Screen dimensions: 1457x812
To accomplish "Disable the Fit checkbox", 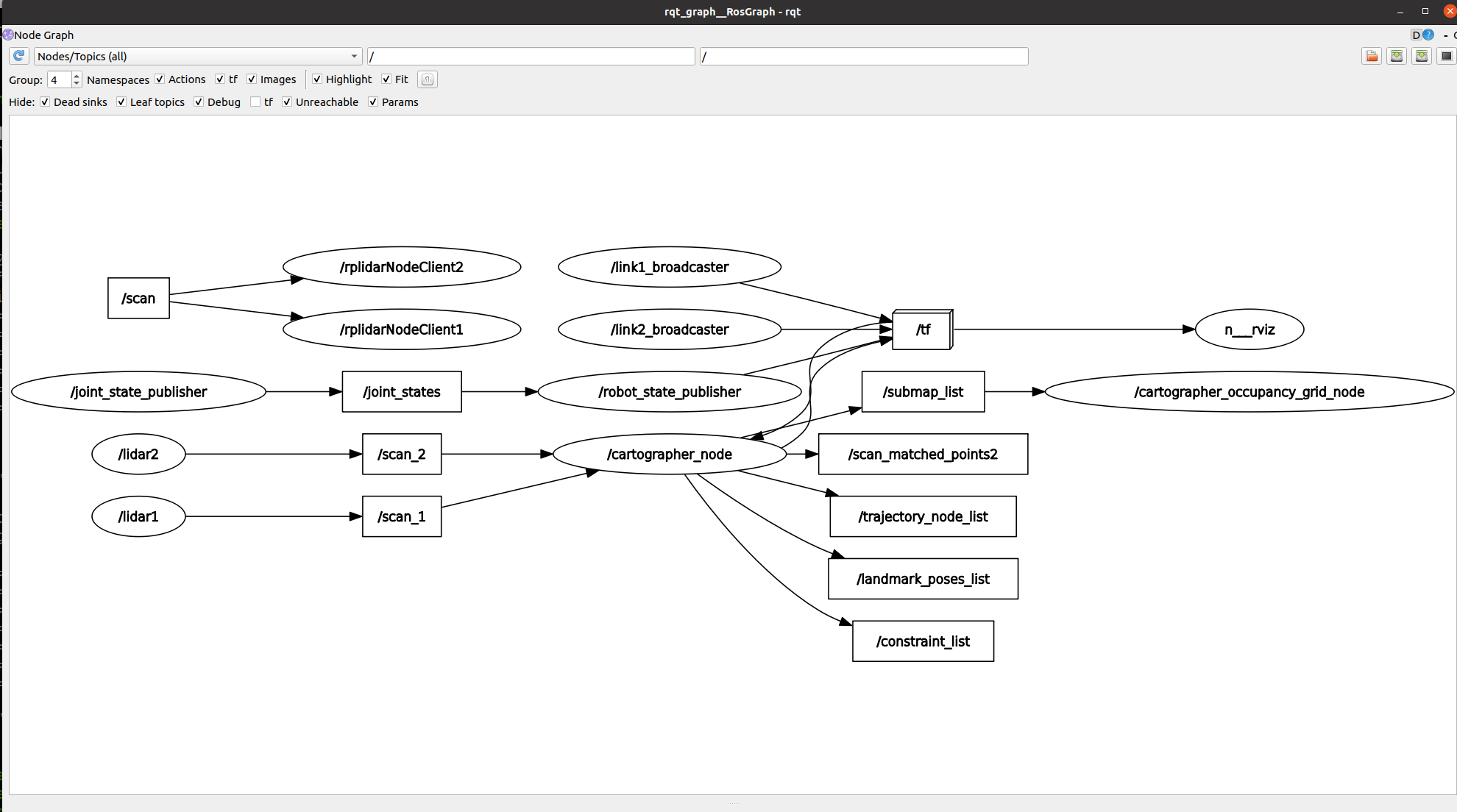I will coord(386,79).
